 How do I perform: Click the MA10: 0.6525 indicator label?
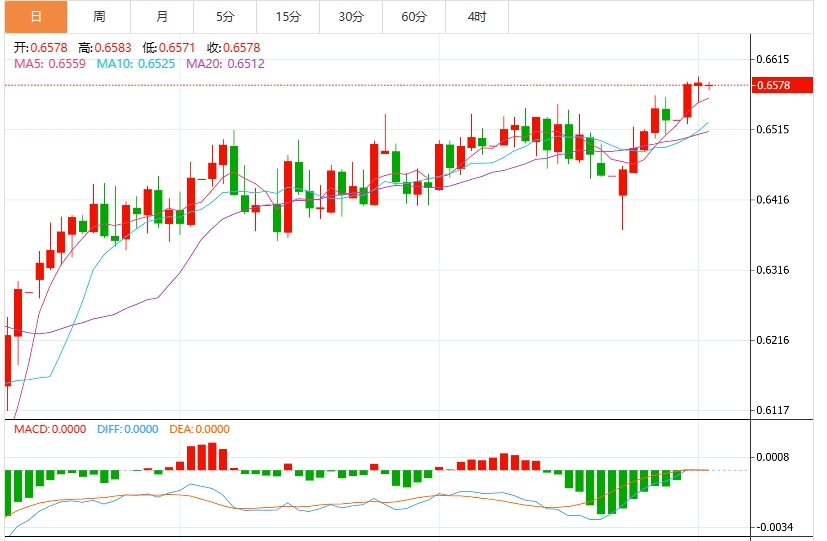pos(136,64)
